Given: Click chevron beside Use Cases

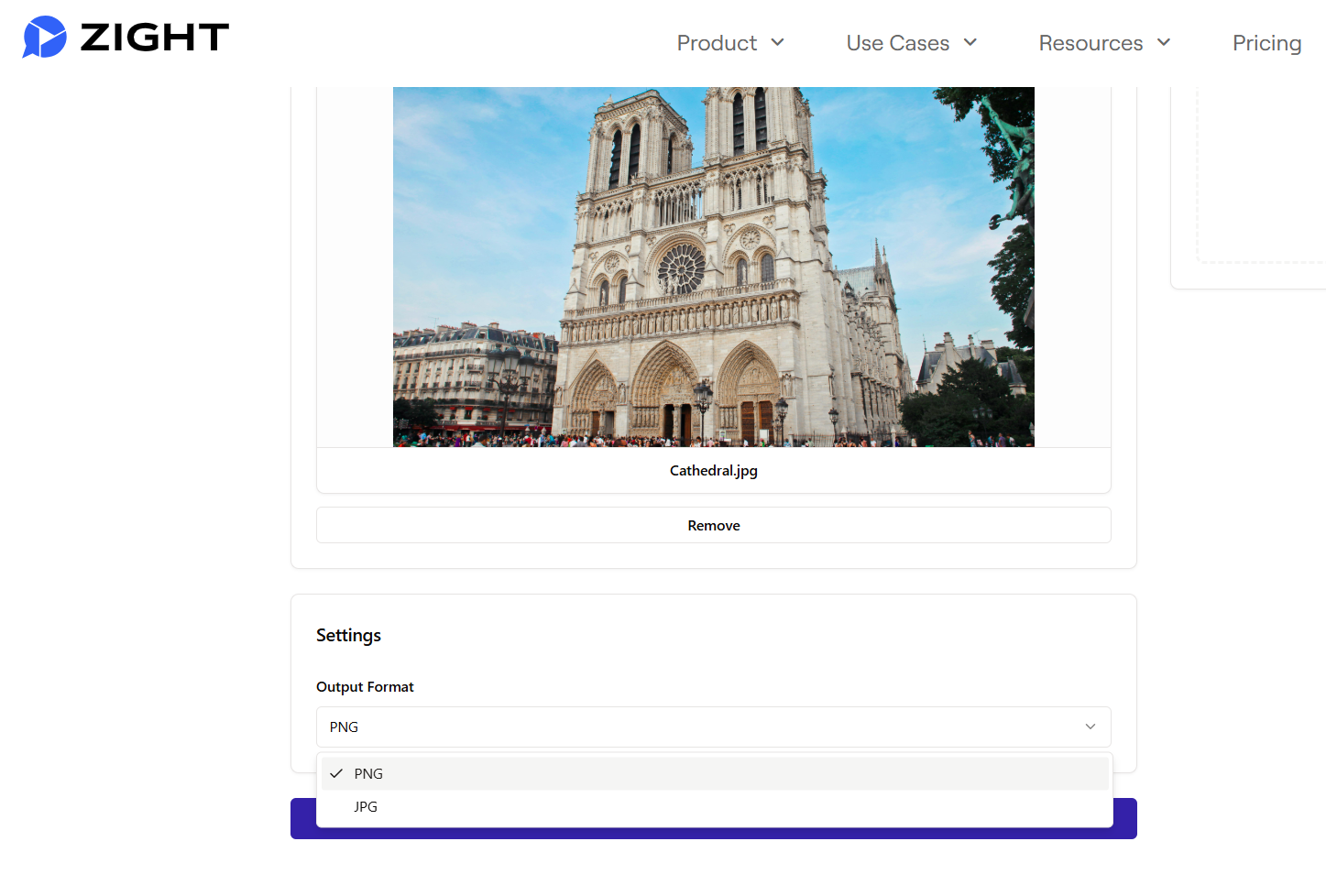Looking at the screenshot, I should tap(970, 42).
